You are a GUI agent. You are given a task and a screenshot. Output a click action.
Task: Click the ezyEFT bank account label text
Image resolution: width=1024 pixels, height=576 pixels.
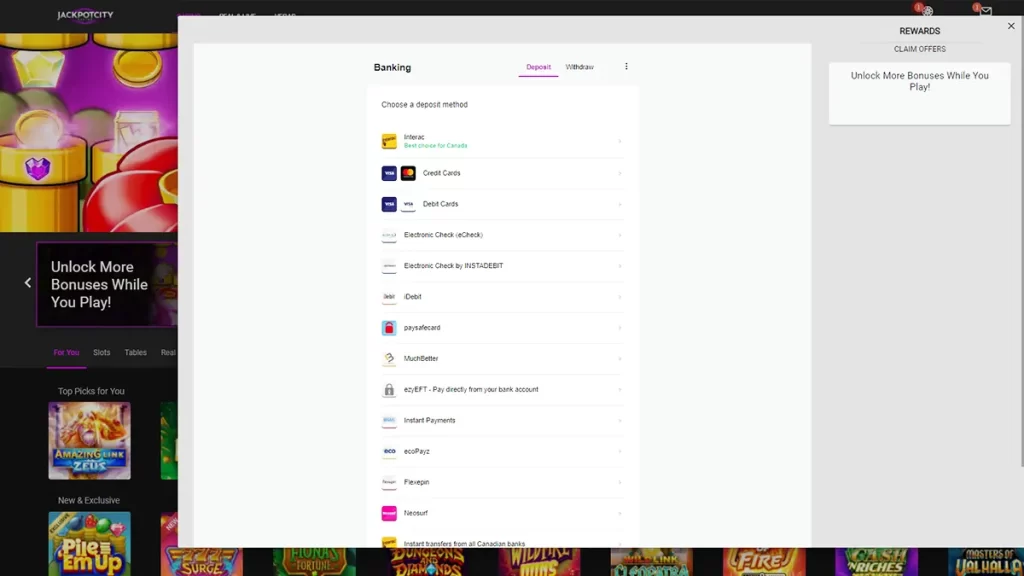[471, 389]
